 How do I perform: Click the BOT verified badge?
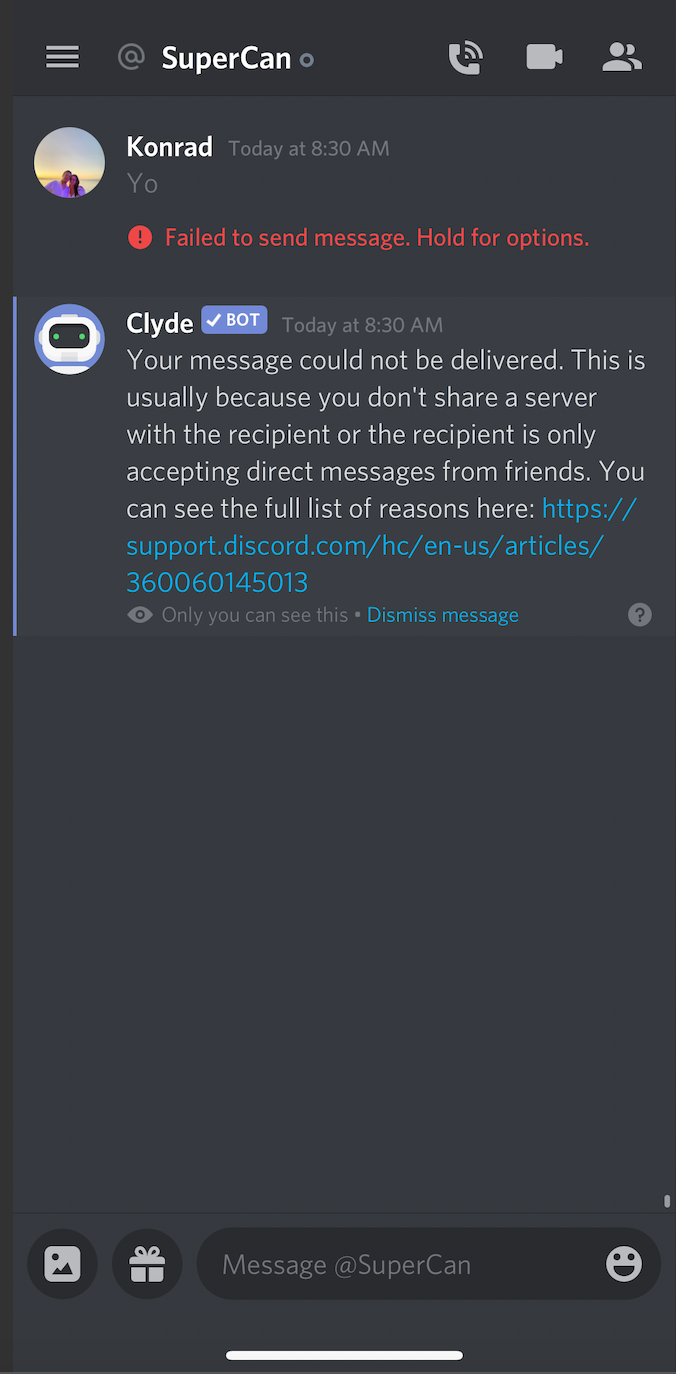point(234,320)
